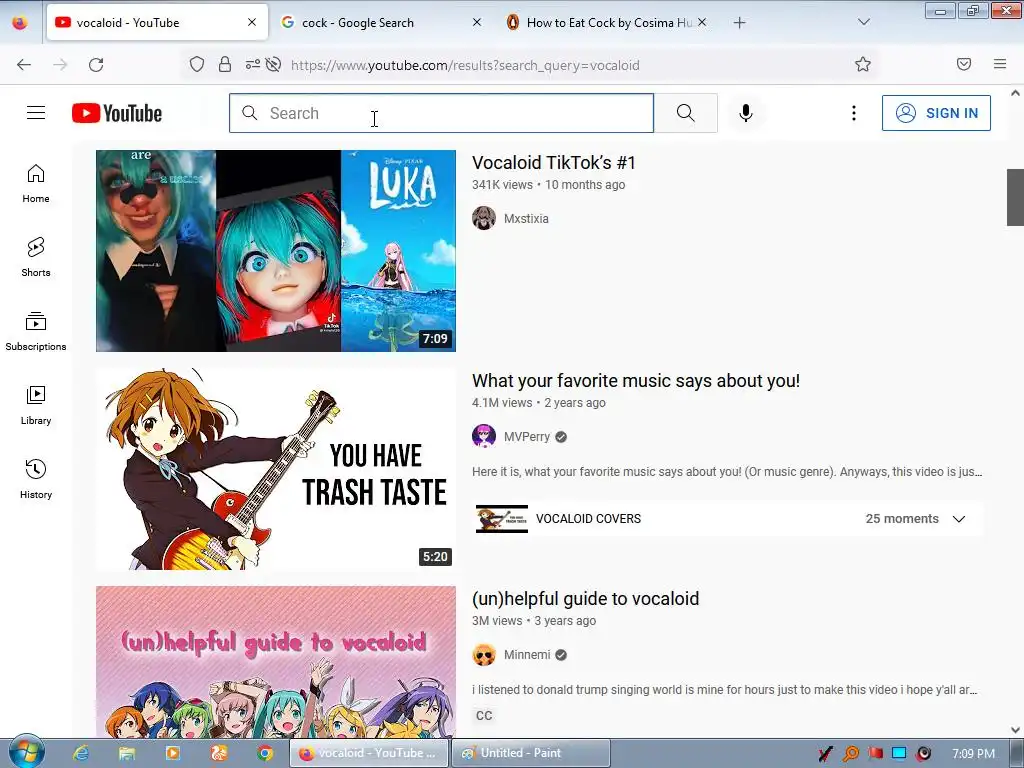1024x768 pixels.
Task: Open site permissions icon in address bar
Action: click(x=252, y=64)
